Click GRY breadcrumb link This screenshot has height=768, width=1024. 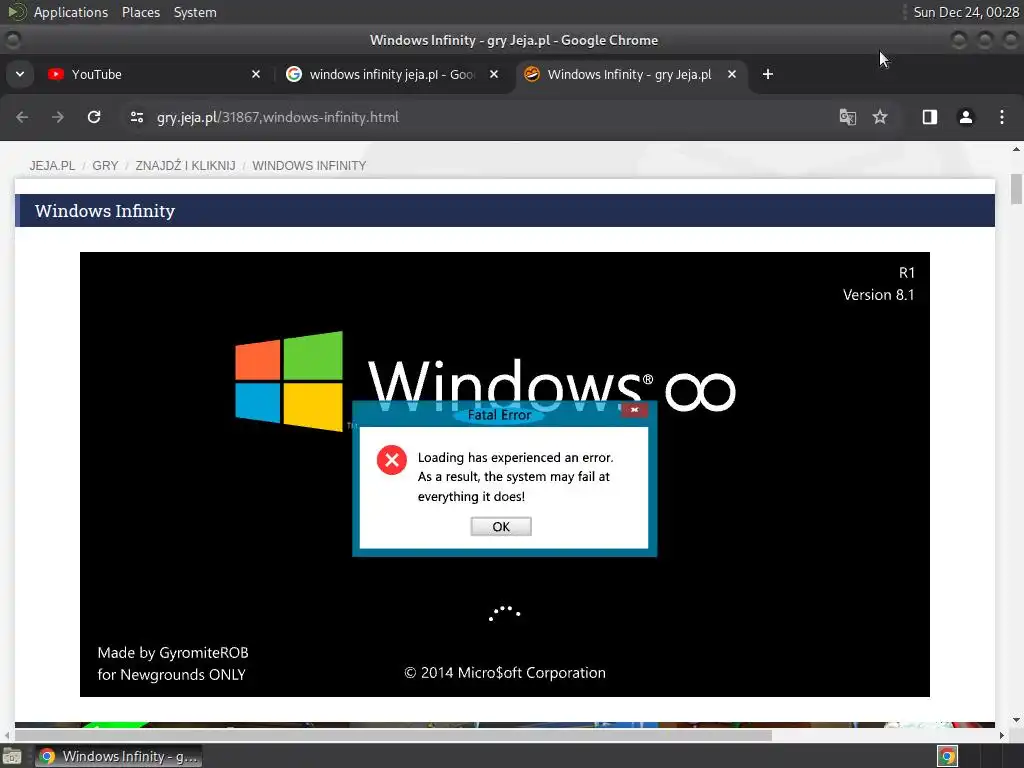[105, 166]
